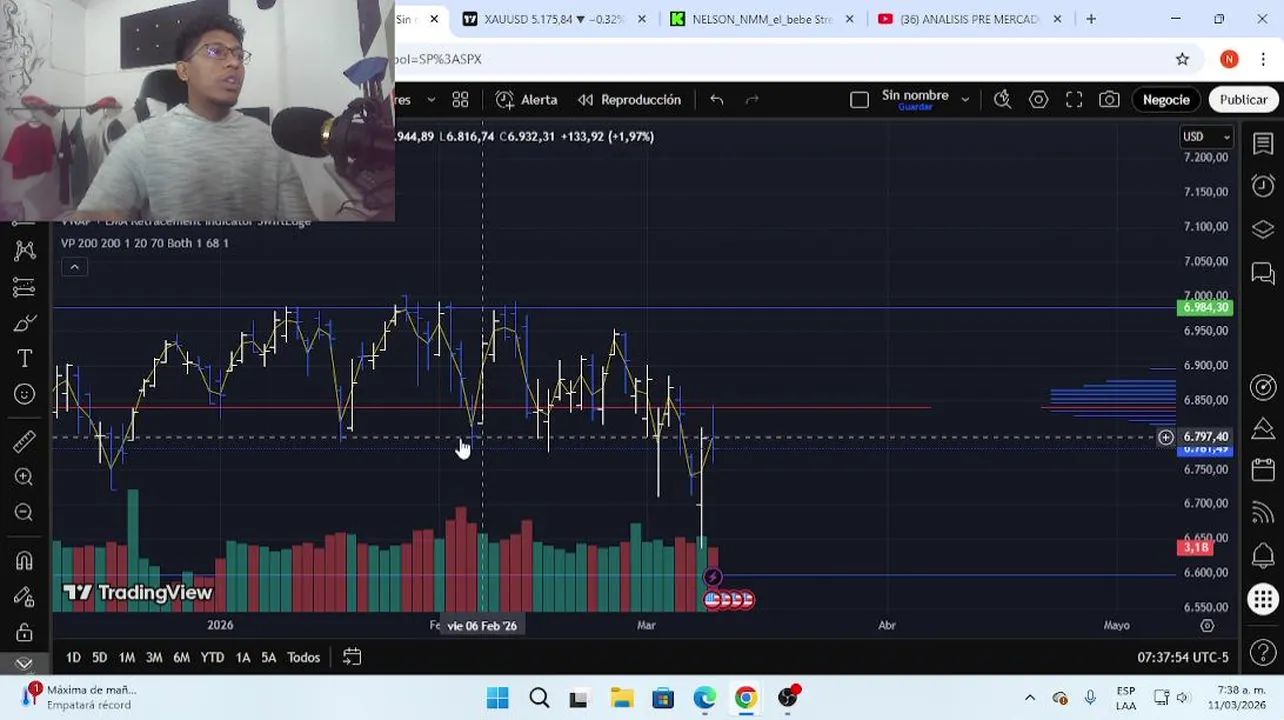Expand hidden drawing tools at sidebar bottom
The width and height of the screenshot is (1284, 720).
[x=24, y=662]
